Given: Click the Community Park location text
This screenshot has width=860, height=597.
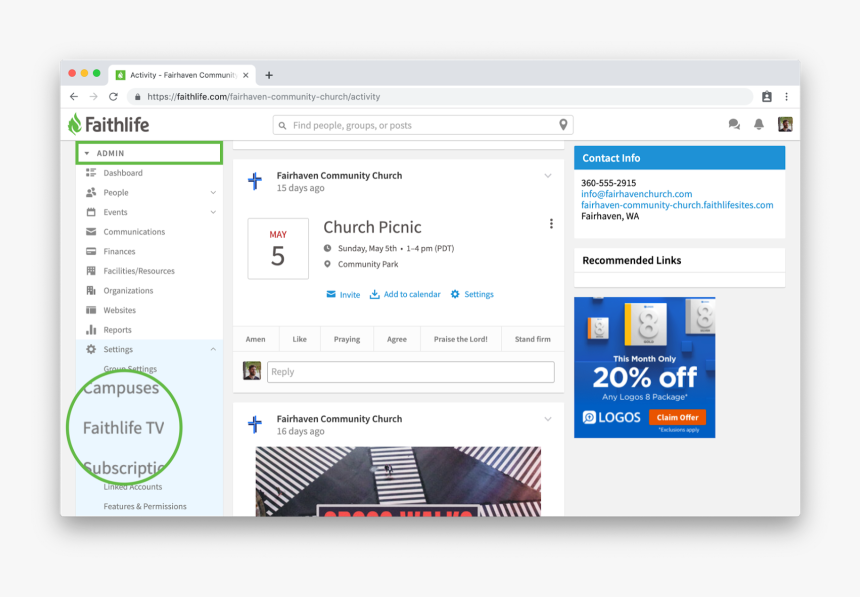Looking at the screenshot, I should (x=368, y=264).
